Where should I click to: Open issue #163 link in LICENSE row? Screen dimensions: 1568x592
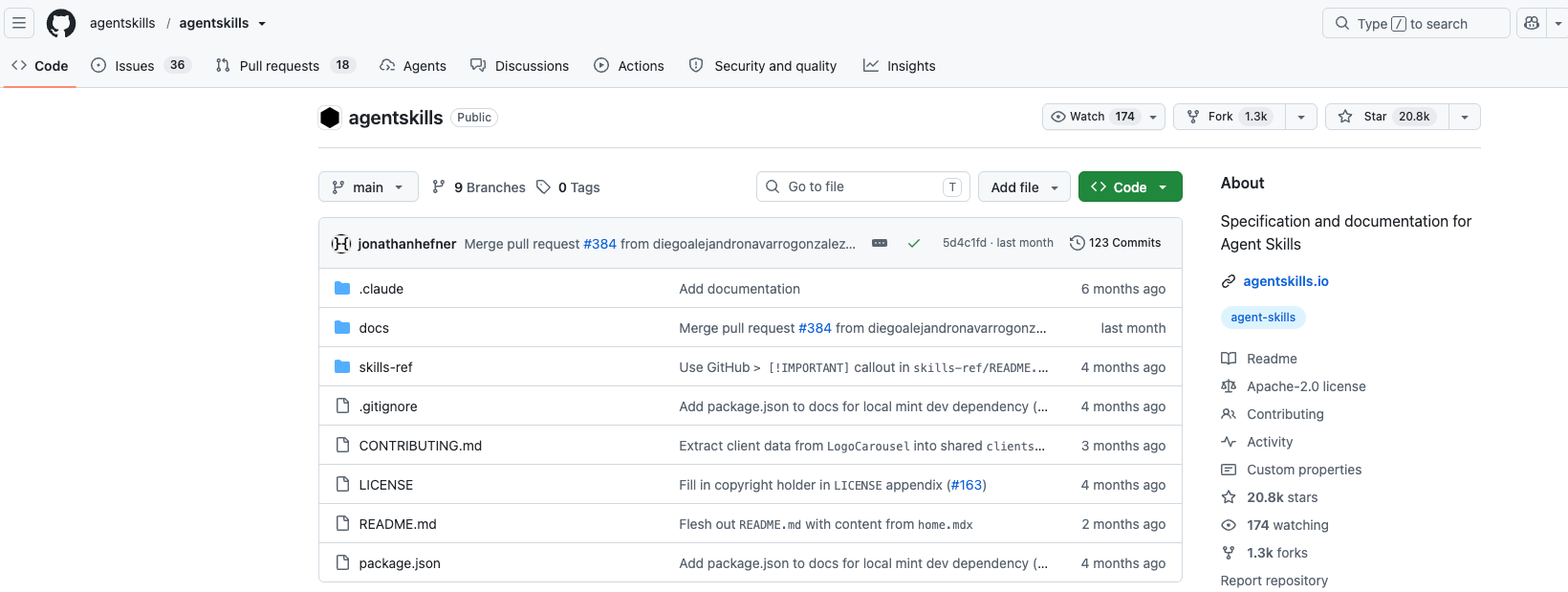967,485
